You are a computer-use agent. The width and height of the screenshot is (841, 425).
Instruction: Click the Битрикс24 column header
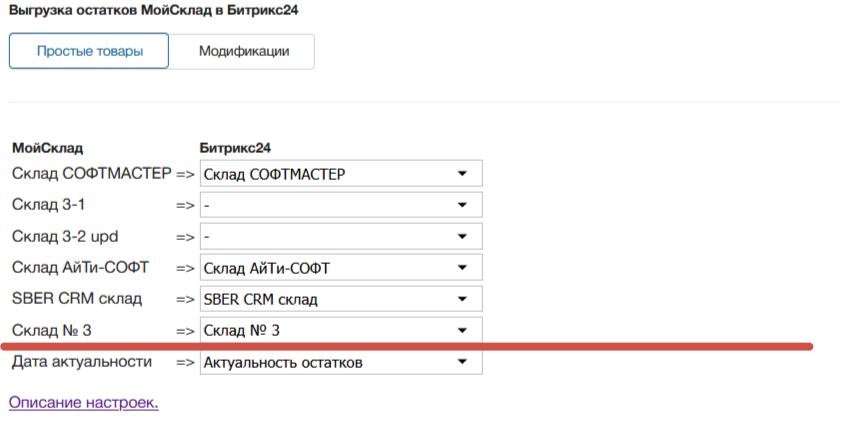click(x=235, y=148)
